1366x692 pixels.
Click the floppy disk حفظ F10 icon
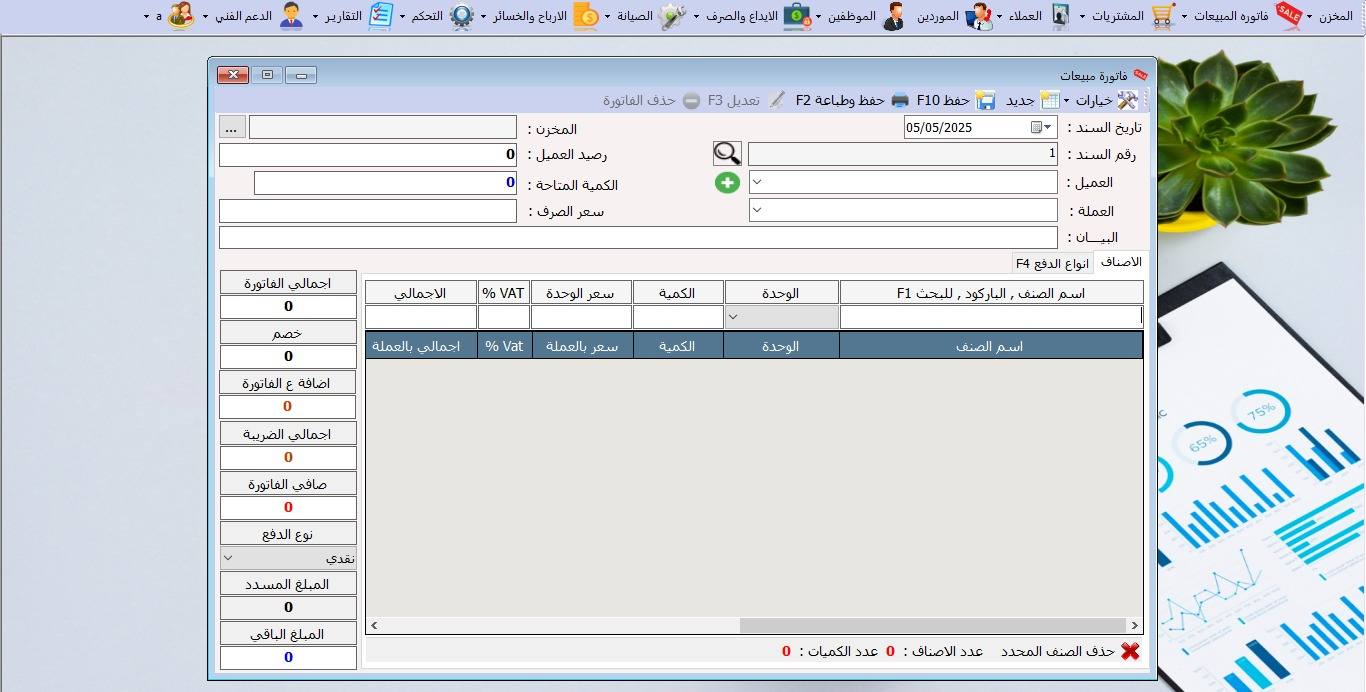click(x=986, y=100)
